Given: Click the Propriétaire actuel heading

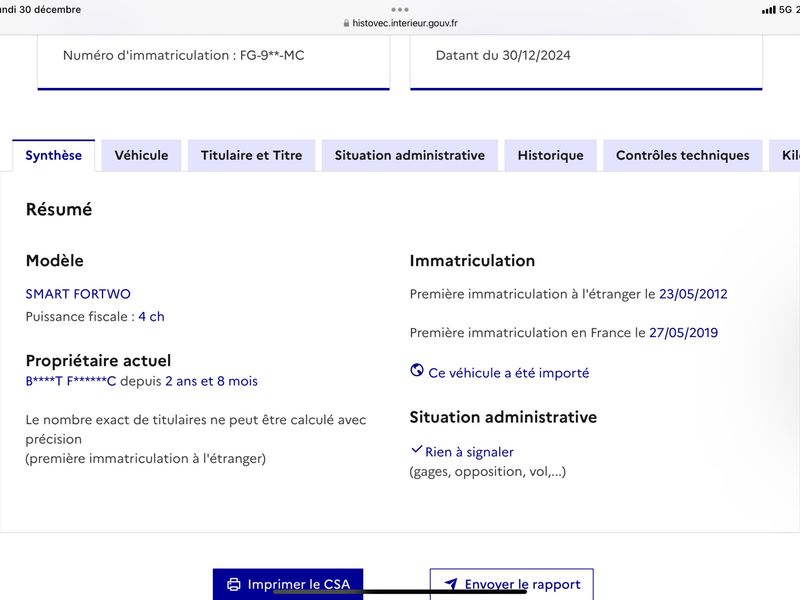Looking at the screenshot, I should click(x=98, y=361).
